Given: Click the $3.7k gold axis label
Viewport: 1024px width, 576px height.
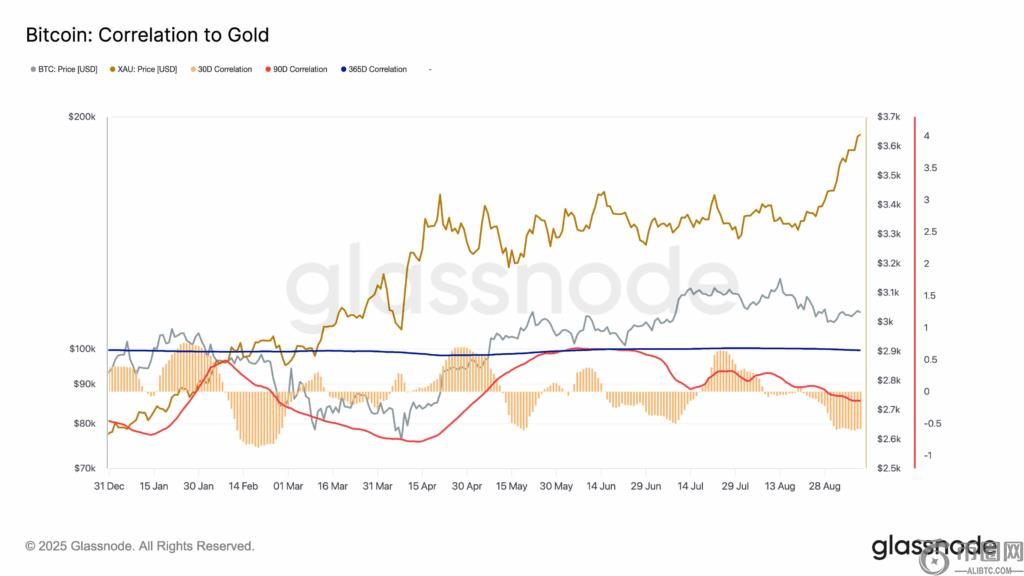Looking at the screenshot, I should click(x=889, y=117).
